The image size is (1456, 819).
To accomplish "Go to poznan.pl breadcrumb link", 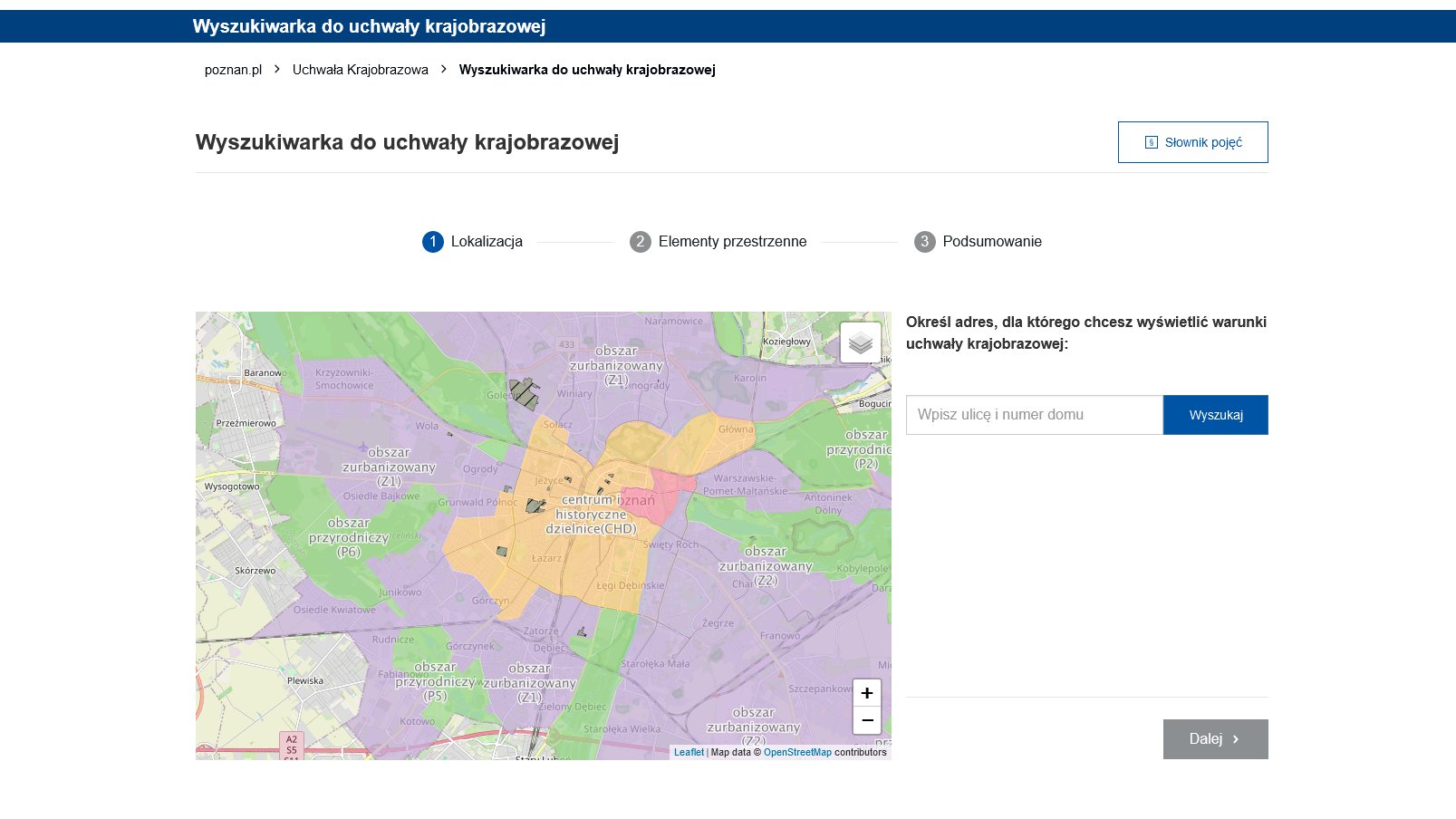I will pyautogui.click(x=233, y=70).
